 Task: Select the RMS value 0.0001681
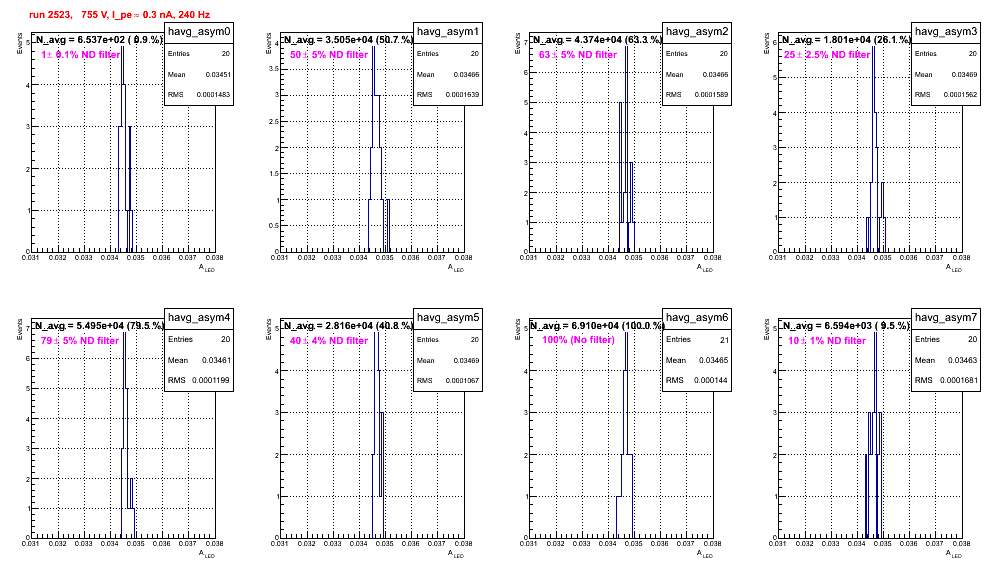959,380
